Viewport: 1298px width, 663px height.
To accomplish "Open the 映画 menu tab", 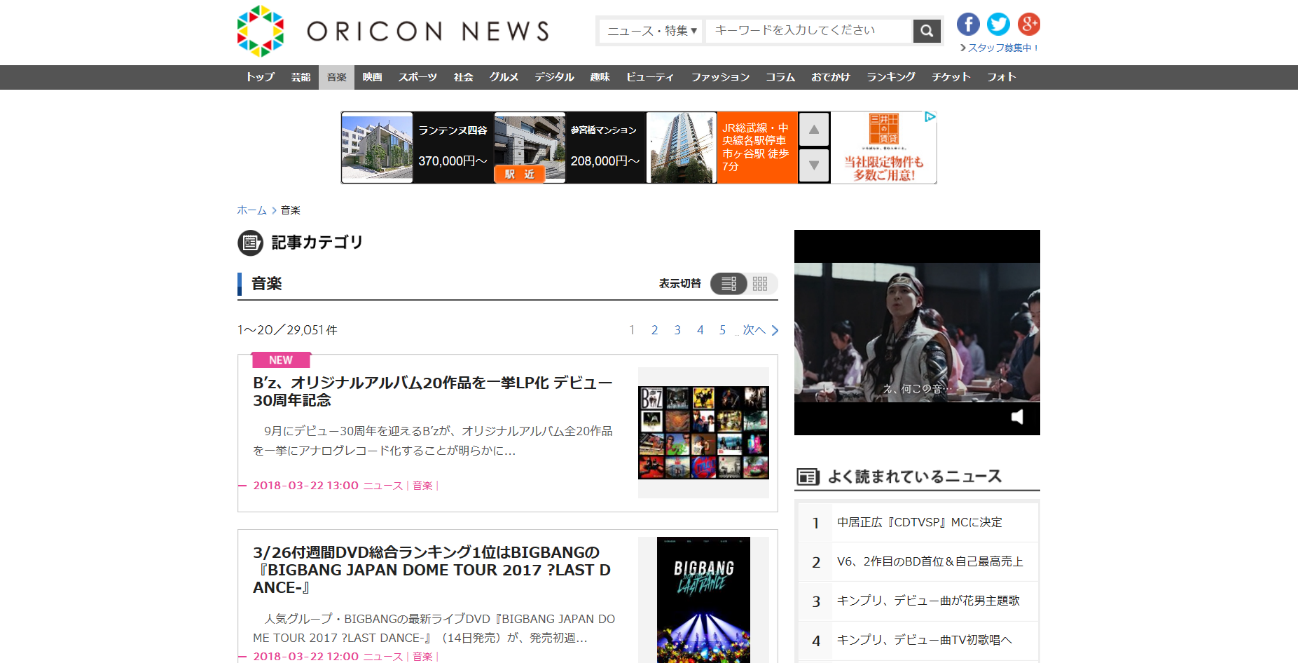I will [372, 77].
